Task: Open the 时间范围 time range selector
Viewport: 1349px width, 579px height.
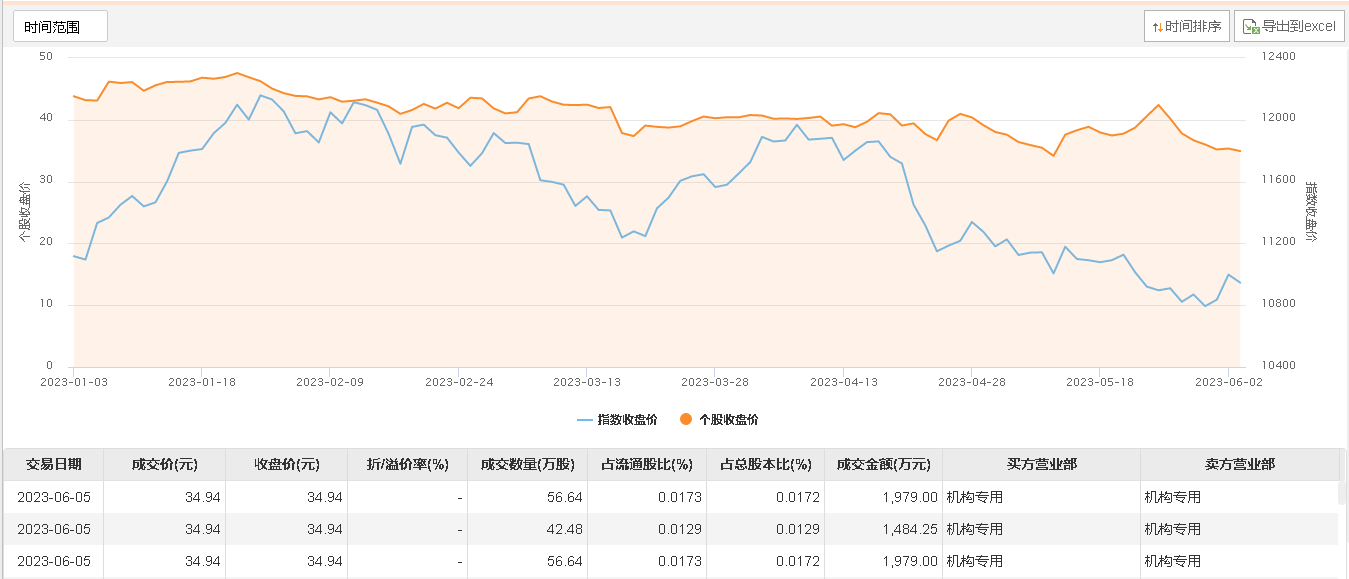Action: click(60, 27)
